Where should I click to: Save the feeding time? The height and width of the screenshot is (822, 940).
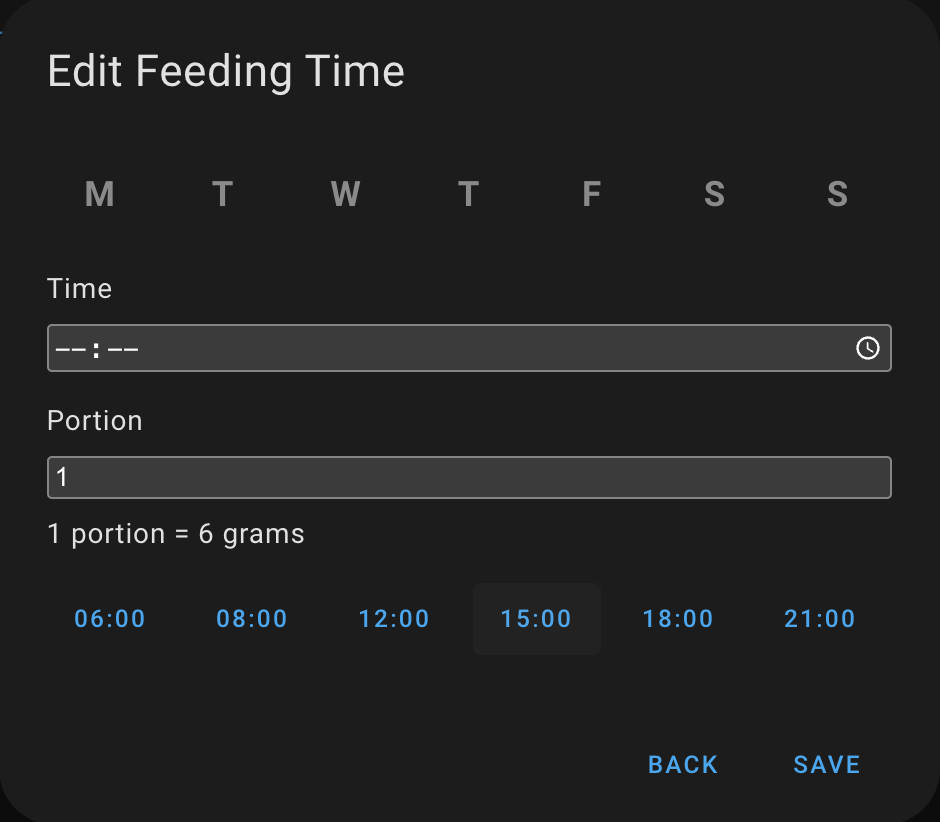click(x=826, y=765)
